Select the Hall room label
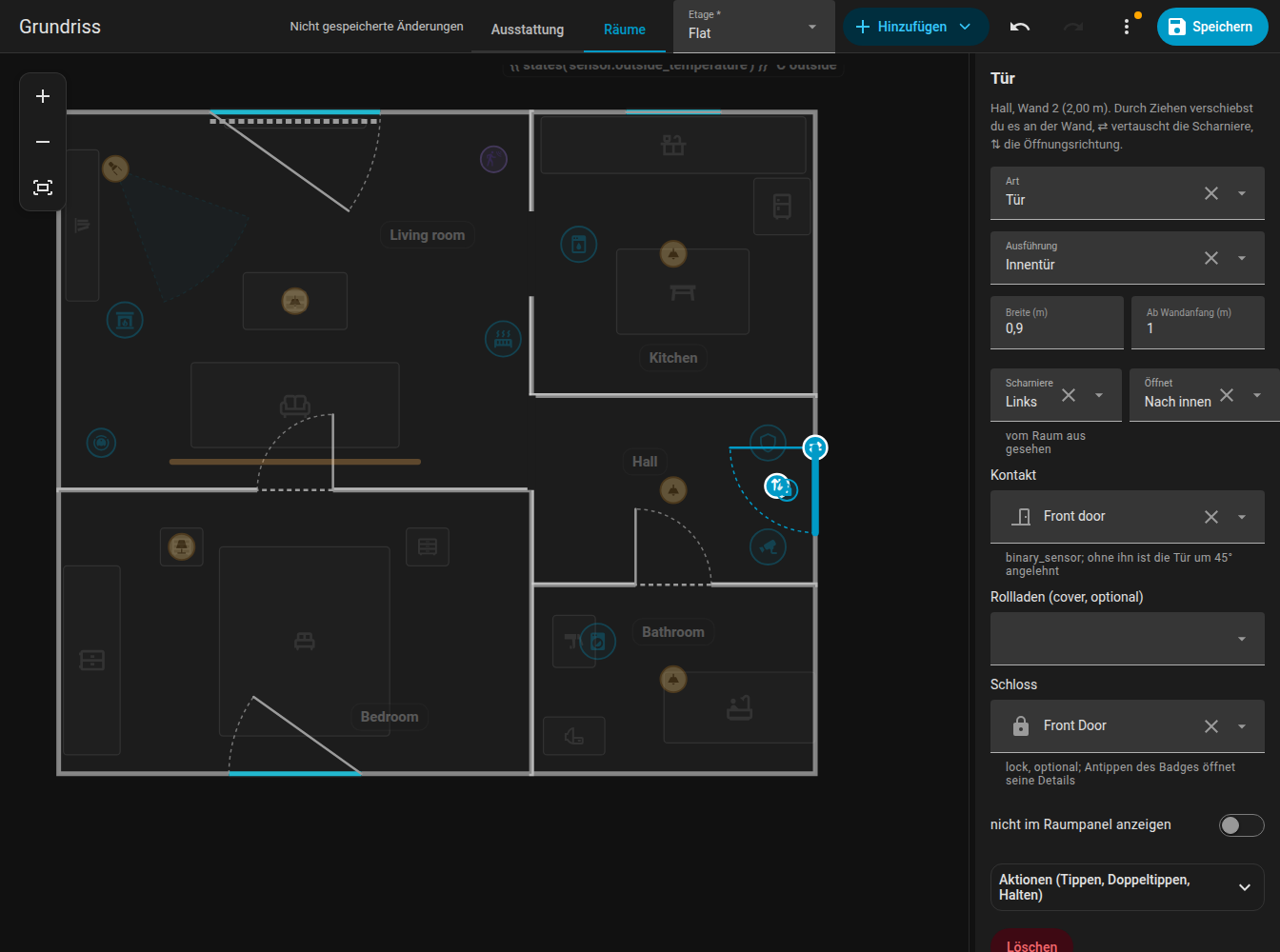Screen dimensions: 1280x952 point(645,462)
